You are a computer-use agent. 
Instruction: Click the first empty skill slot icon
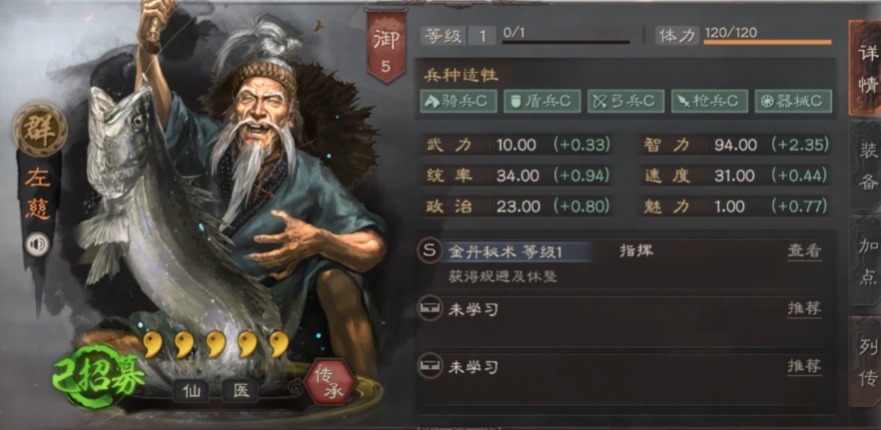pos(429,309)
